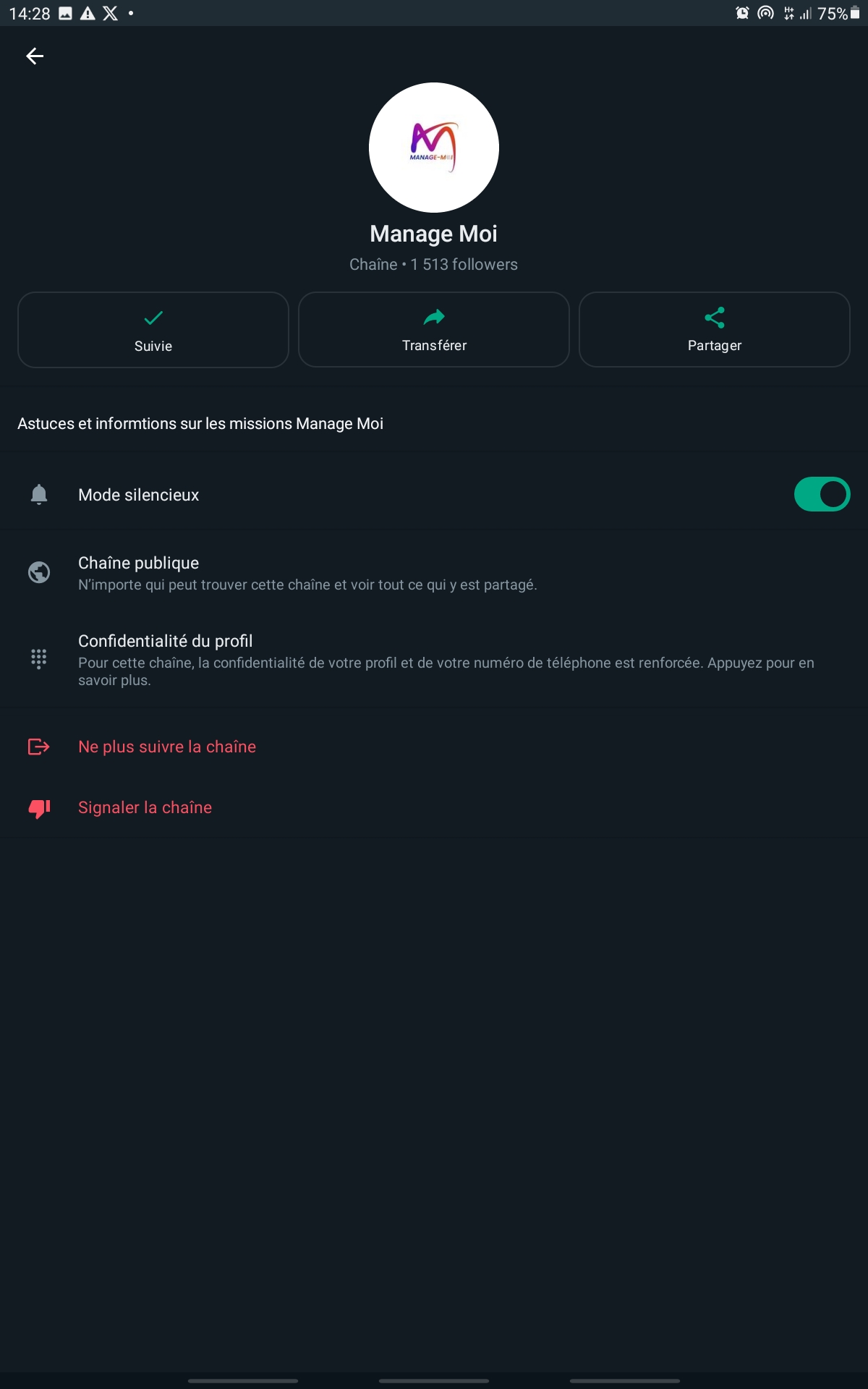Tap the channel description text

200,424
